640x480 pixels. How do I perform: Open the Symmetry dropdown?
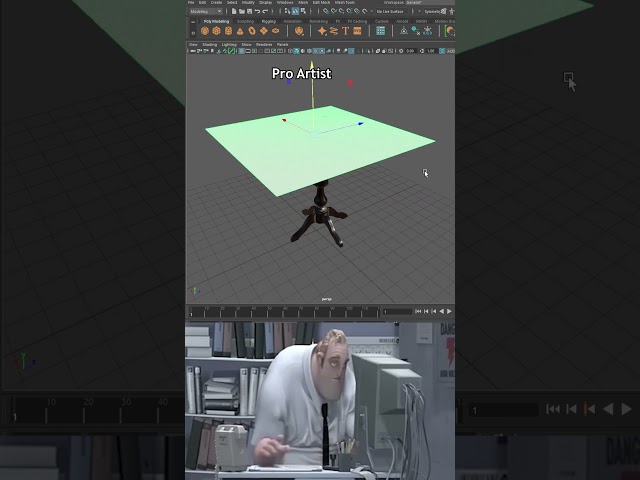[x=435, y=11]
